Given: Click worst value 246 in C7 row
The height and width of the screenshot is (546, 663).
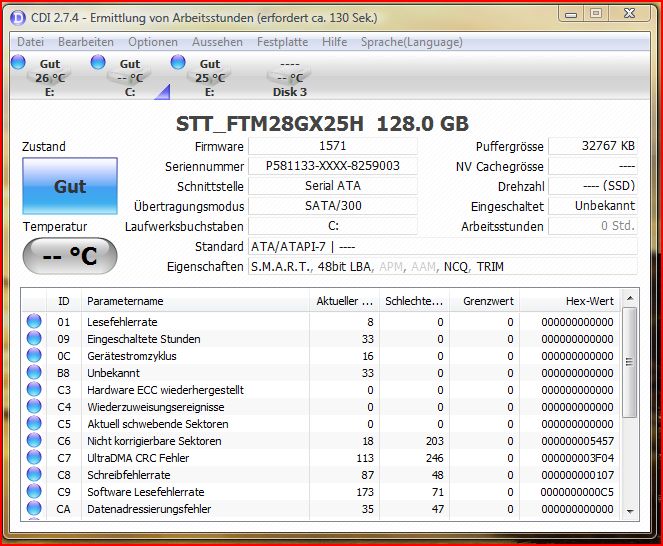Looking at the screenshot, I should coord(435,458).
